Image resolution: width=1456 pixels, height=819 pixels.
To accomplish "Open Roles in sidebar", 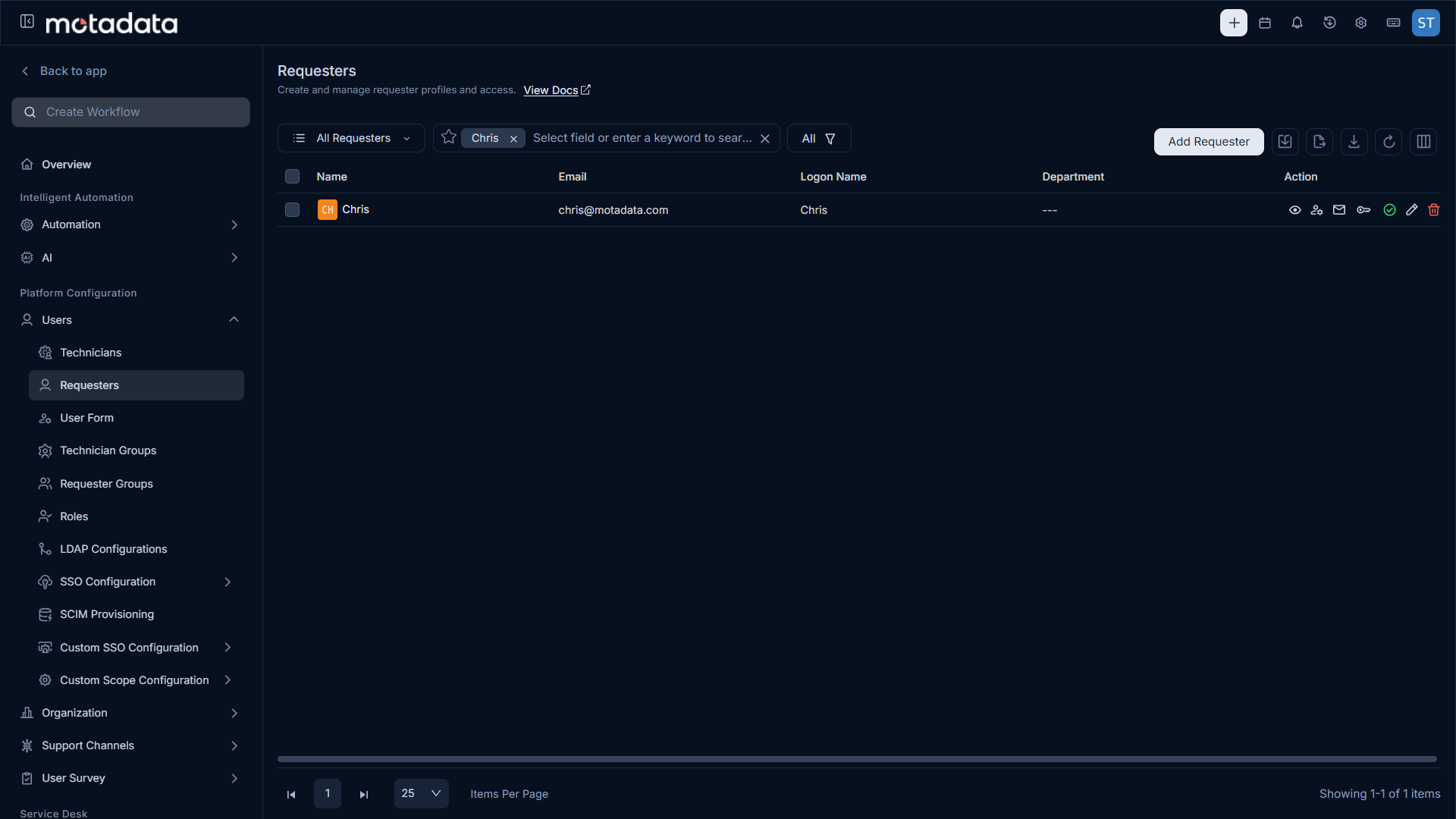I will [x=136, y=516].
